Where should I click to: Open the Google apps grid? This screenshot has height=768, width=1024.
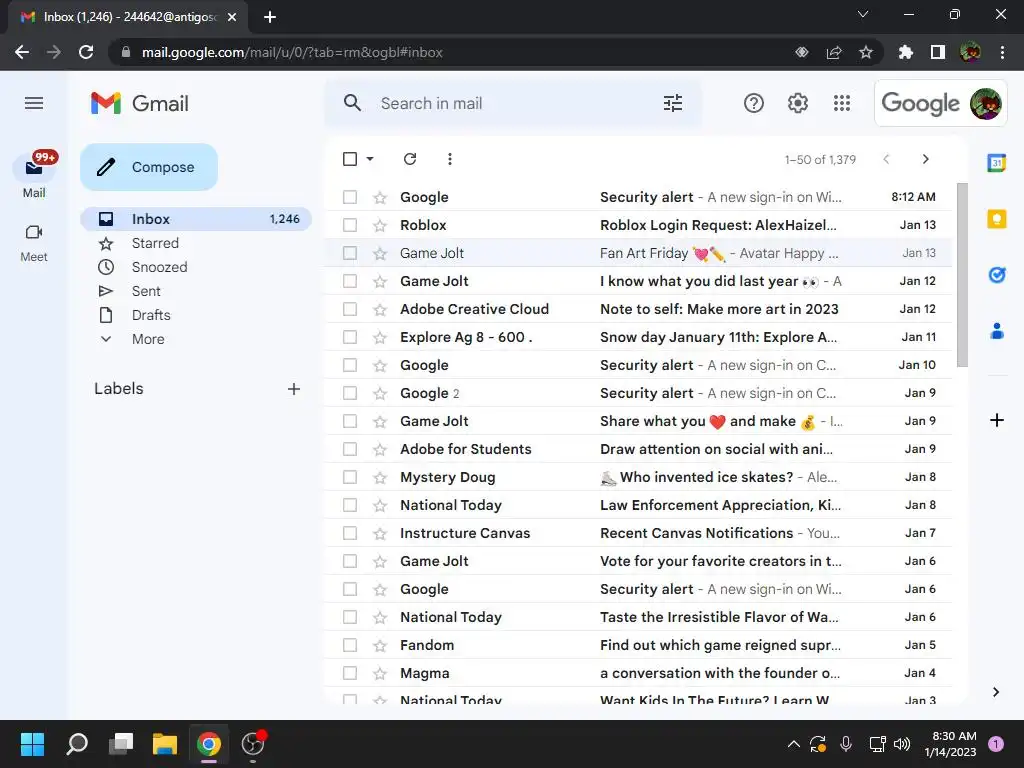click(842, 103)
